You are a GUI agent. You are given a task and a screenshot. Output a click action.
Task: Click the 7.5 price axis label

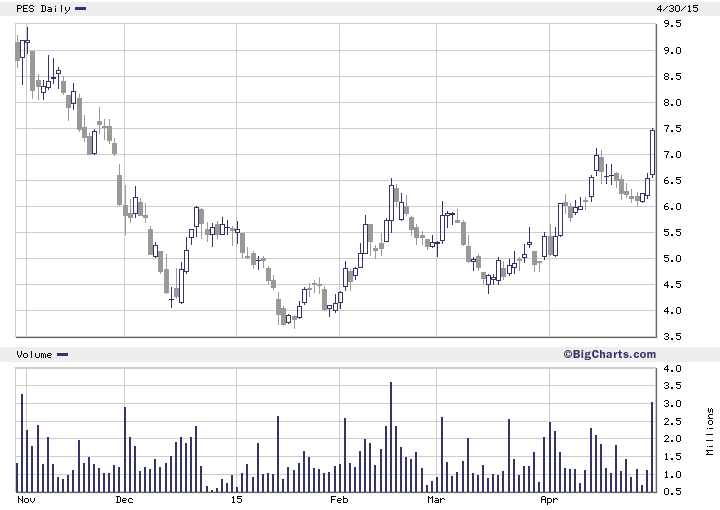[672, 129]
